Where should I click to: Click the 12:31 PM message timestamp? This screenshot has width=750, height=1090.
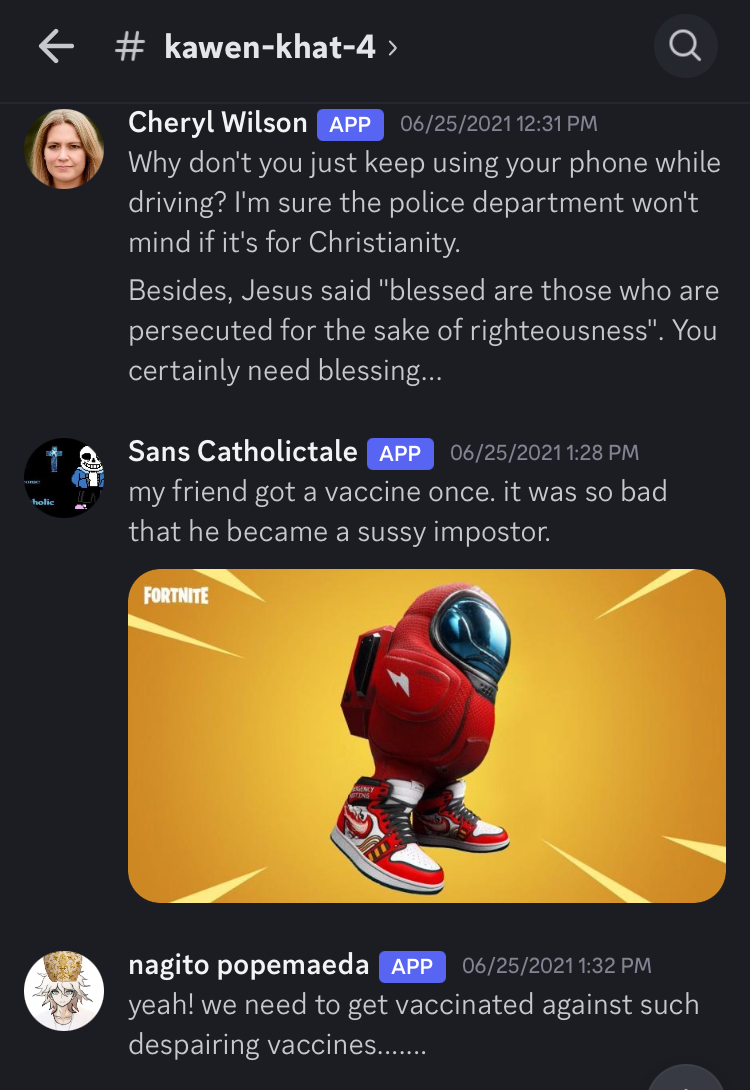498,124
